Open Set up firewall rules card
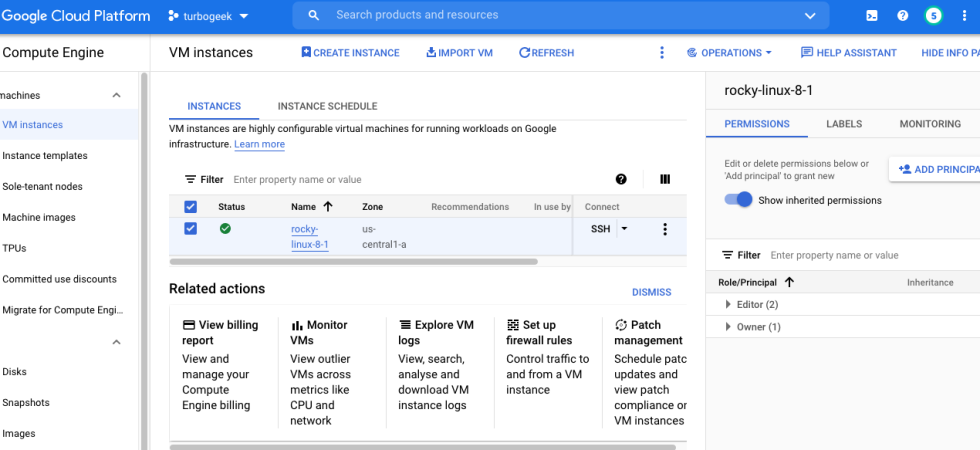Screen dimensions: 980x450 548,358
